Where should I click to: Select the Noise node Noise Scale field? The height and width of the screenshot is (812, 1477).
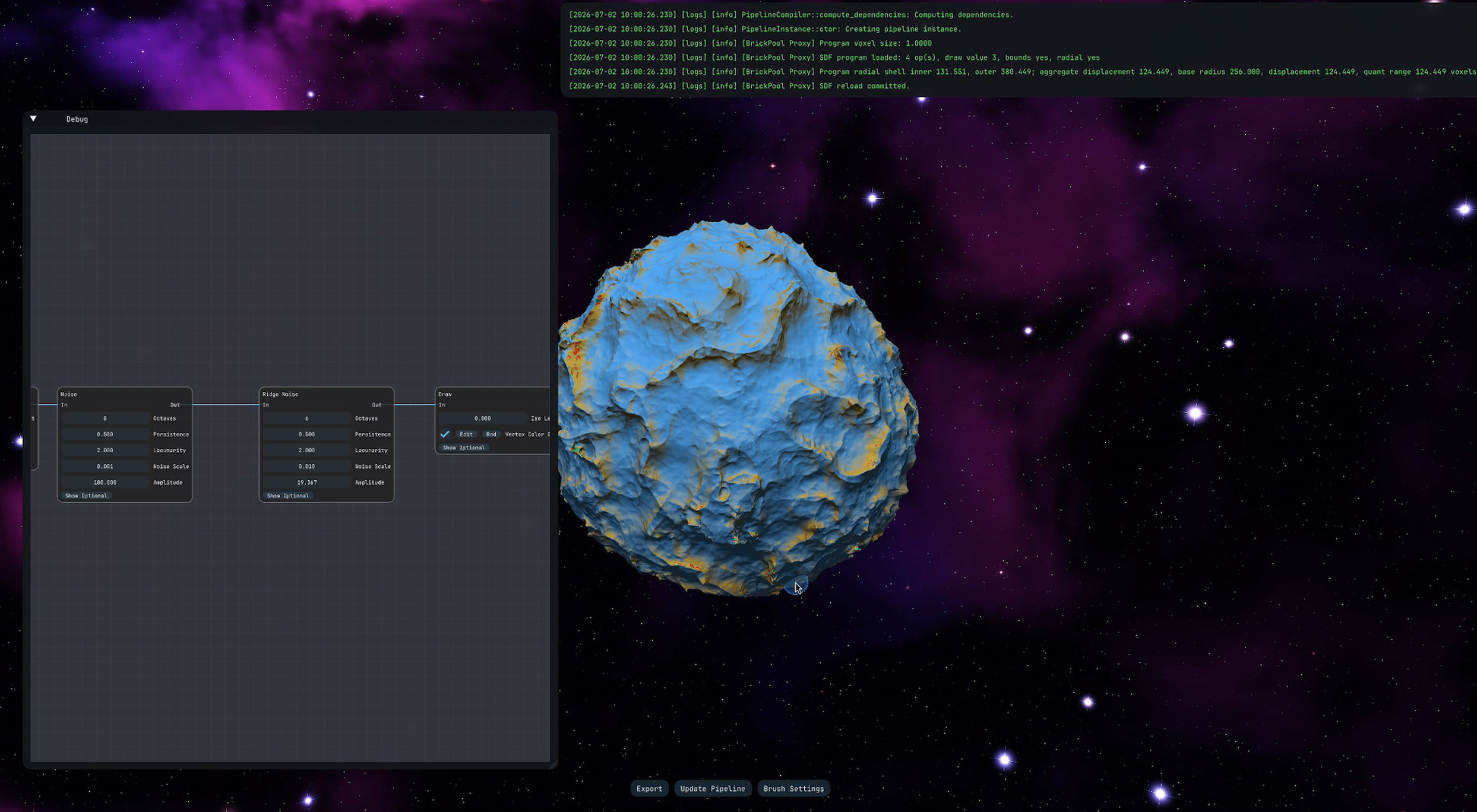[x=105, y=467]
